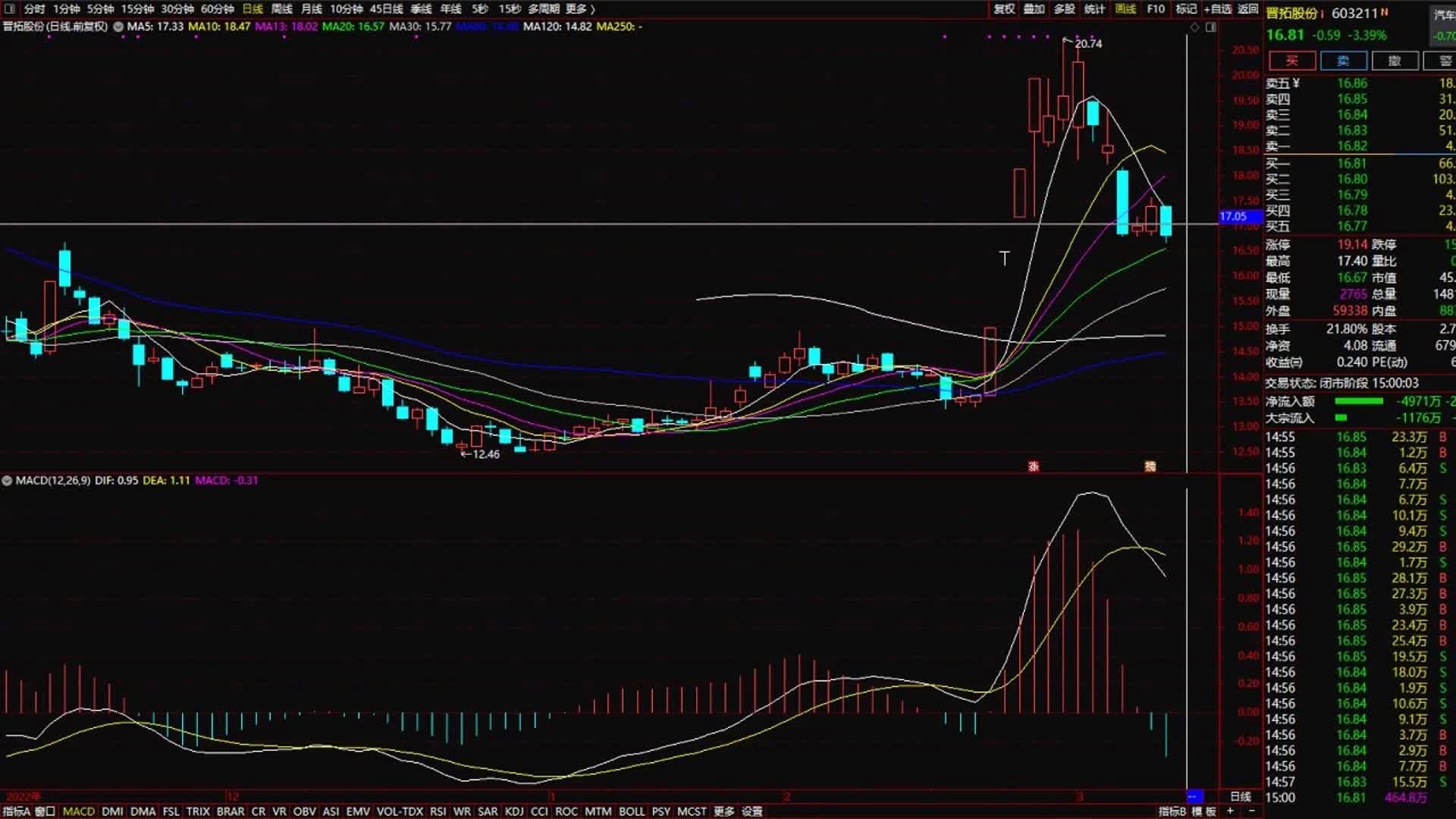
Task: Click the 日线 label at bottom right
Action: click(1241, 796)
